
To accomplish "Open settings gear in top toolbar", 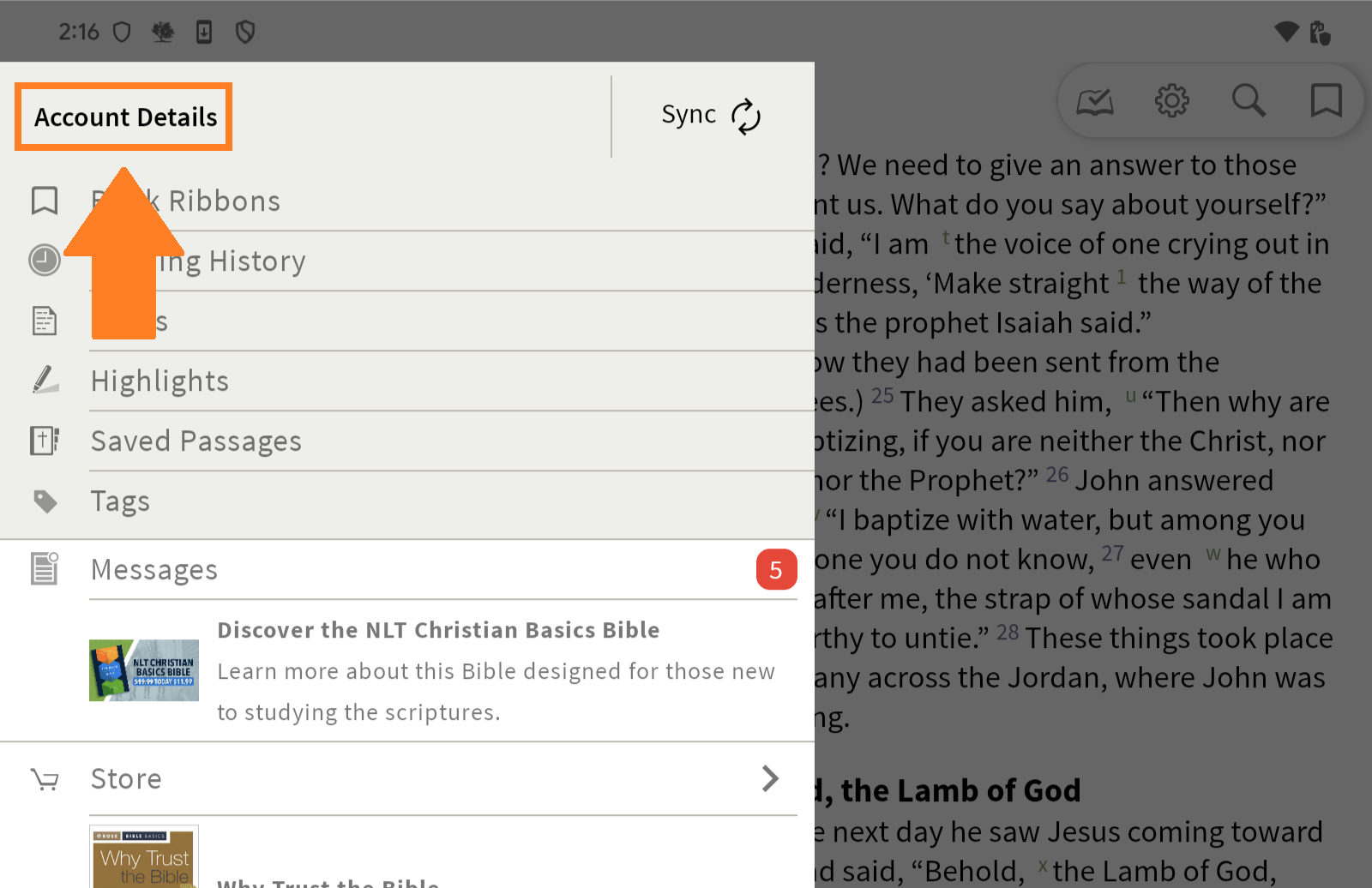I will [1171, 101].
